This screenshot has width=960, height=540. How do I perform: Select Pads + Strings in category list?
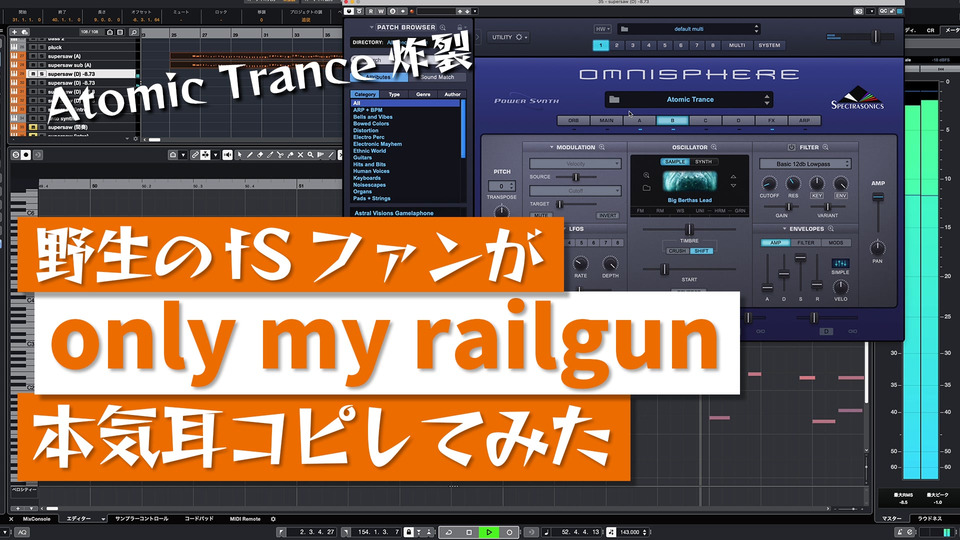[372, 198]
